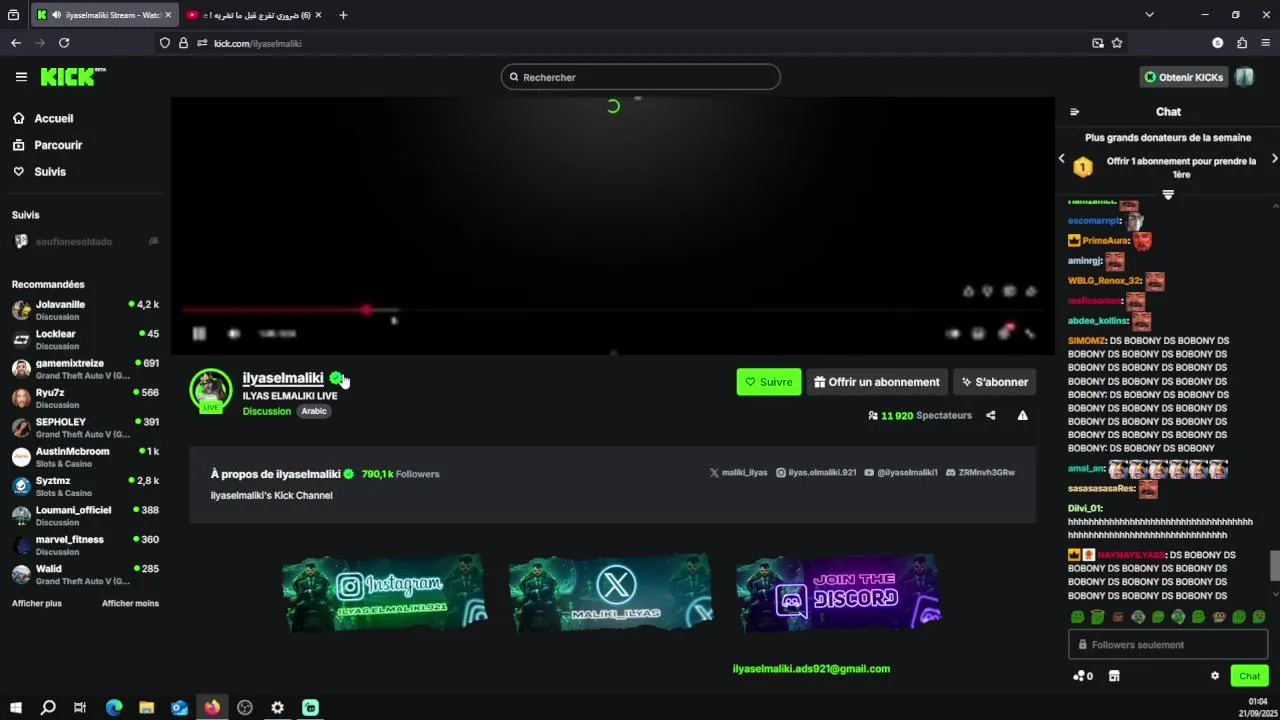Open a new browser tab
This screenshot has height=720, width=1280.
tap(343, 15)
